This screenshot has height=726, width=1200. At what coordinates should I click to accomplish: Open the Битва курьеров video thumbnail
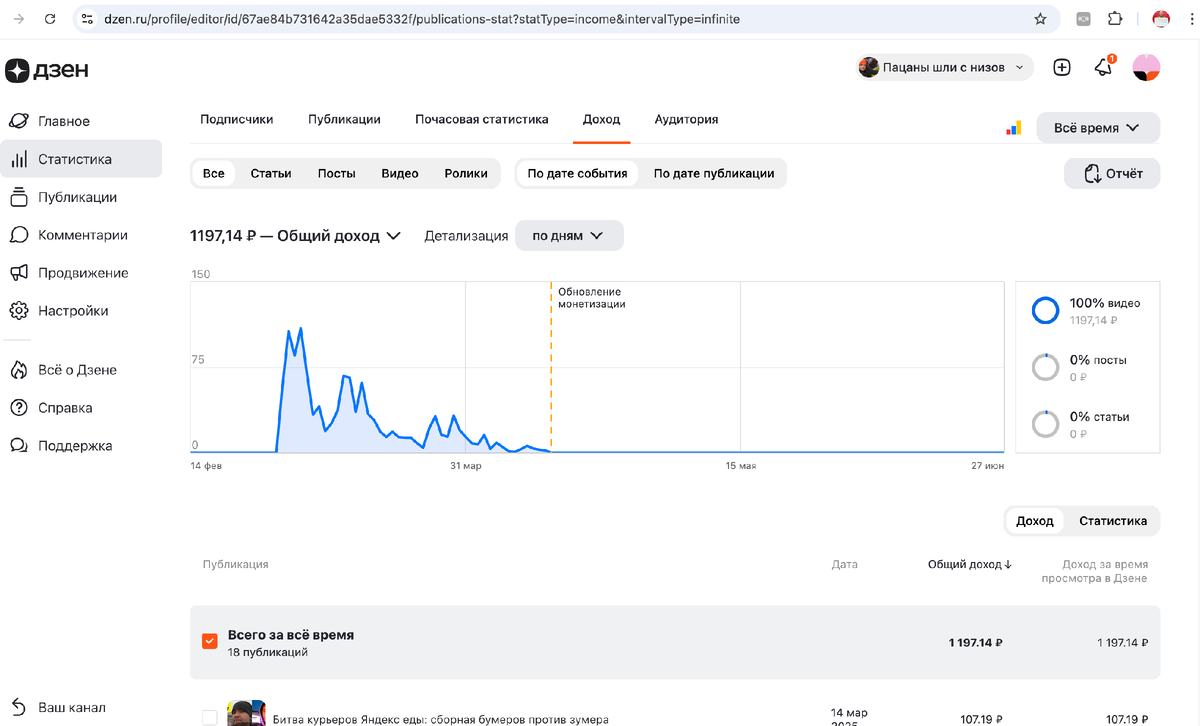246,713
